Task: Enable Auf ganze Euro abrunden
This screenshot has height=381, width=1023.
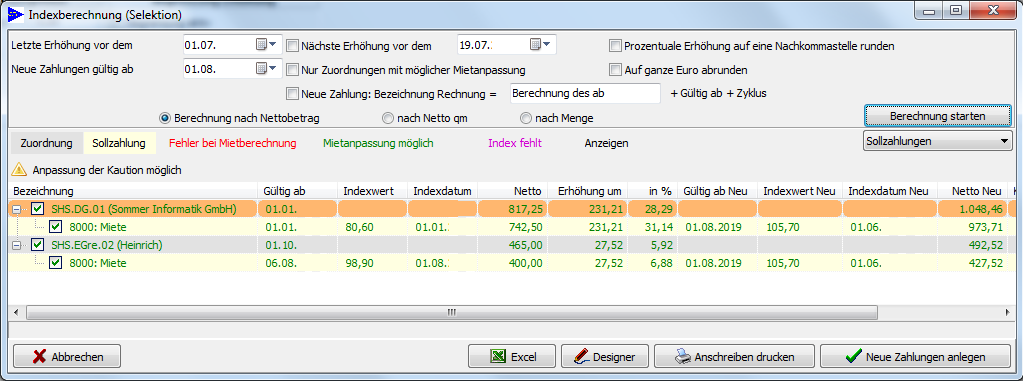Action: [615, 69]
